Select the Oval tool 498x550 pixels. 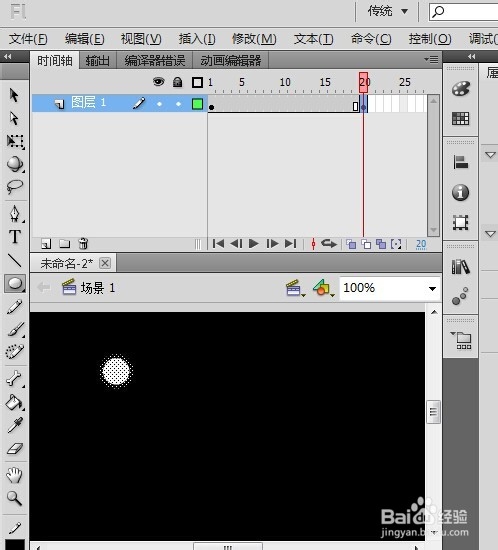click(x=15, y=283)
